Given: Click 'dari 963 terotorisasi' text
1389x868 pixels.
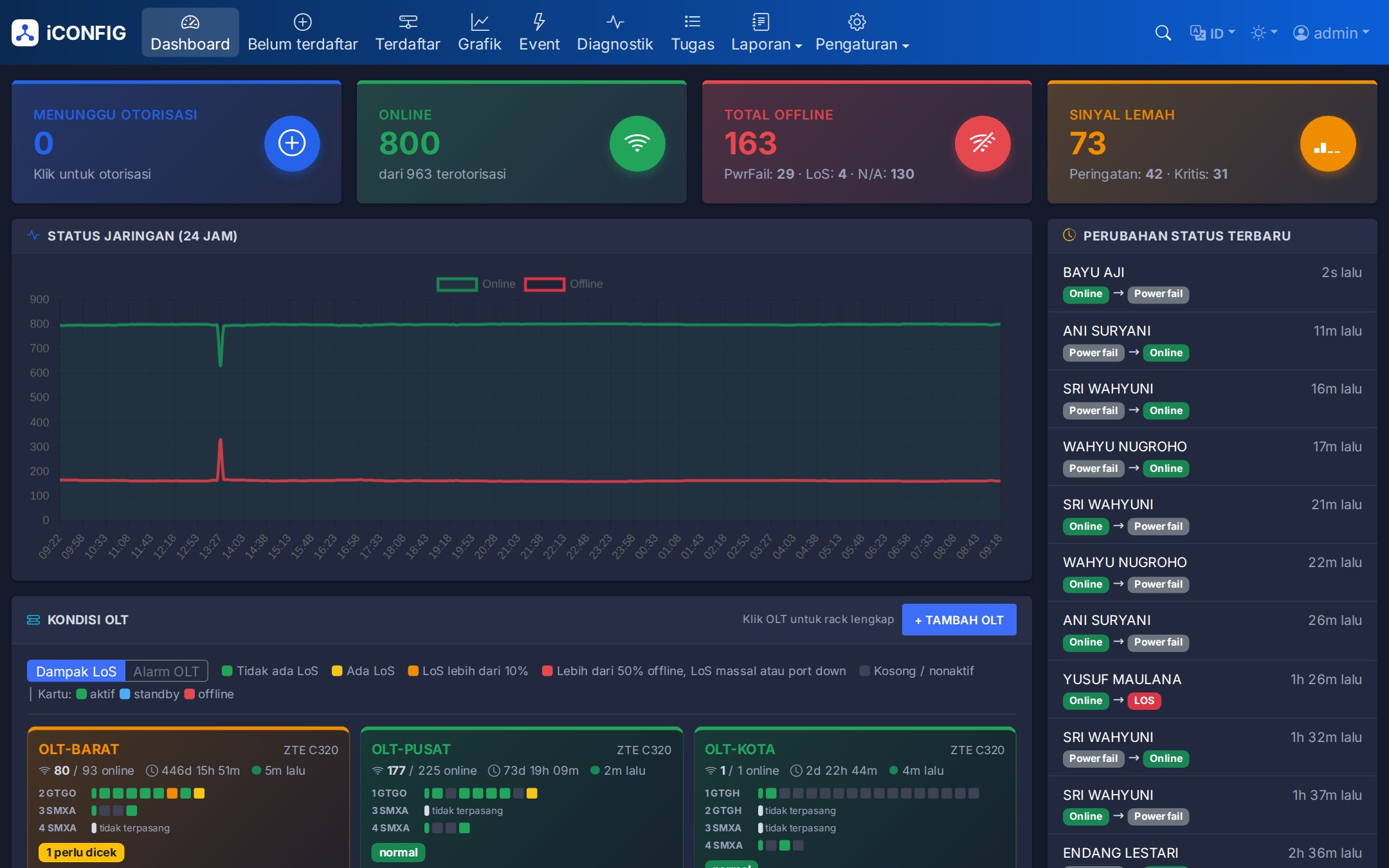Looking at the screenshot, I should tap(442, 174).
